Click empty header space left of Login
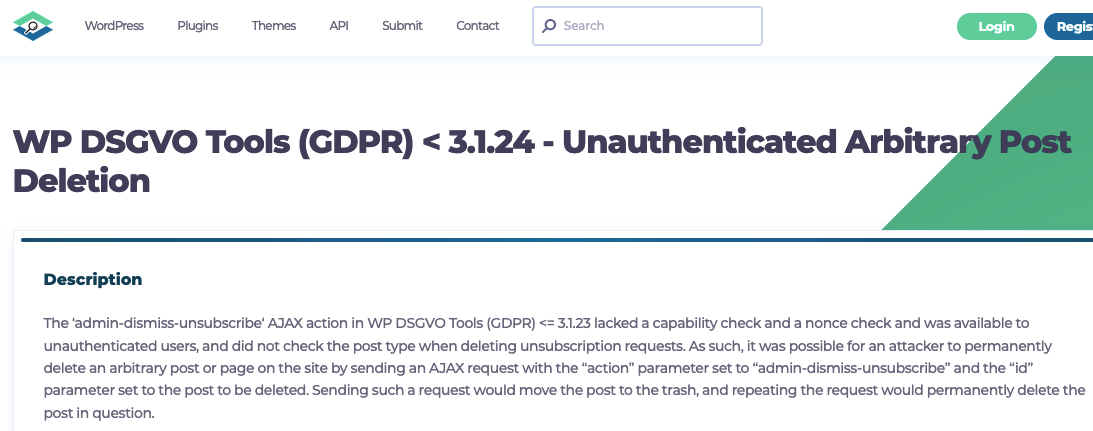The height and width of the screenshot is (431, 1093). pyautogui.click(x=859, y=27)
